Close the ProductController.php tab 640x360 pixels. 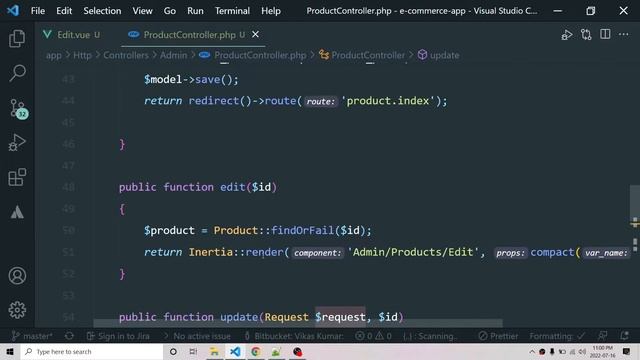click(256, 35)
